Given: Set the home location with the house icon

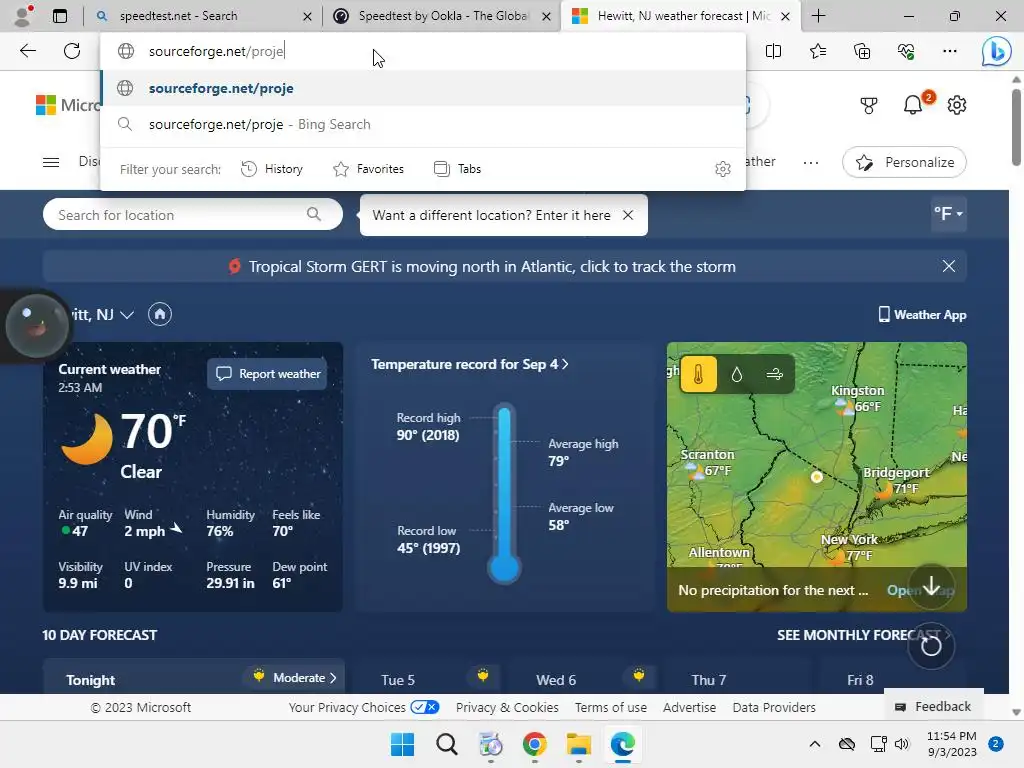Looking at the screenshot, I should 160,314.
